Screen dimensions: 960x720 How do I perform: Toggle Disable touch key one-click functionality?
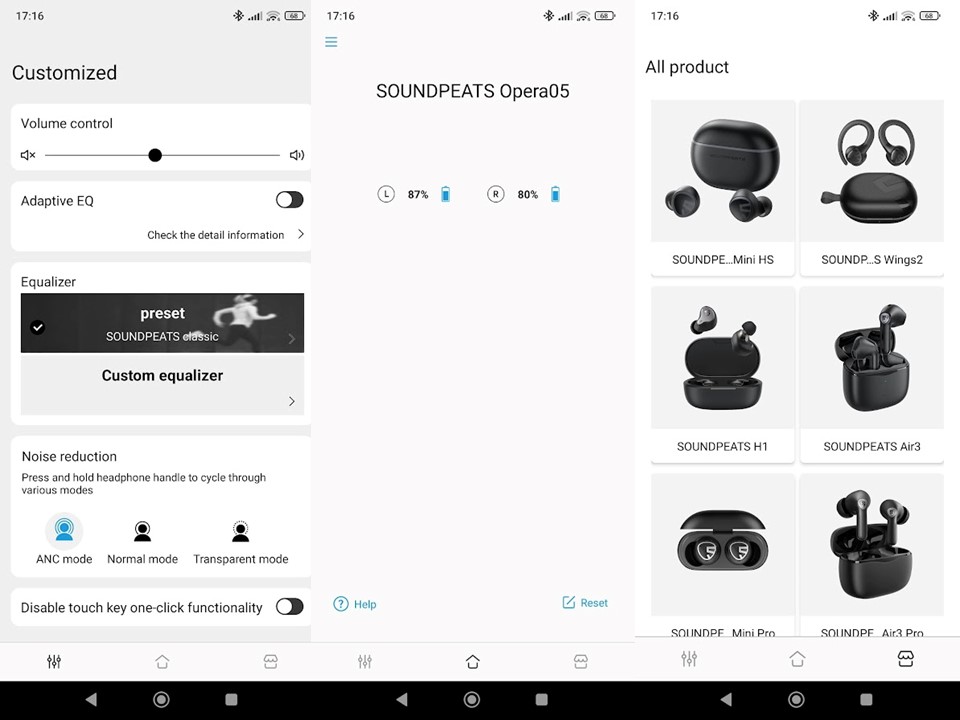point(290,606)
